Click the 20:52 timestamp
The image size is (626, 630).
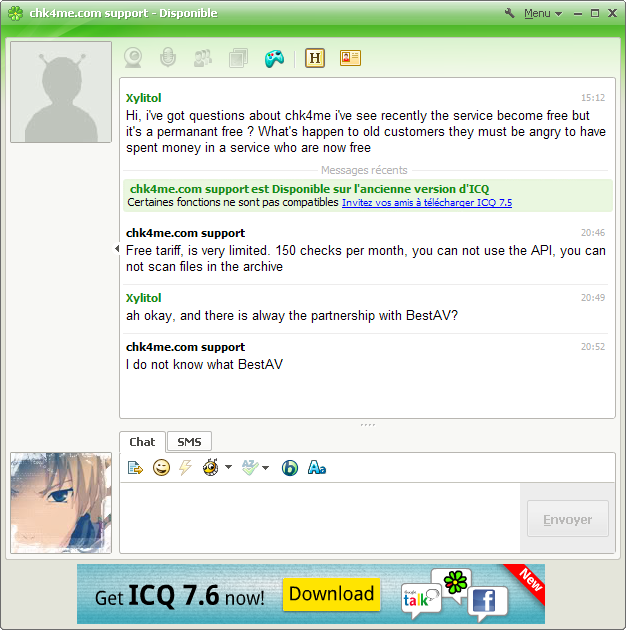[593, 347]
